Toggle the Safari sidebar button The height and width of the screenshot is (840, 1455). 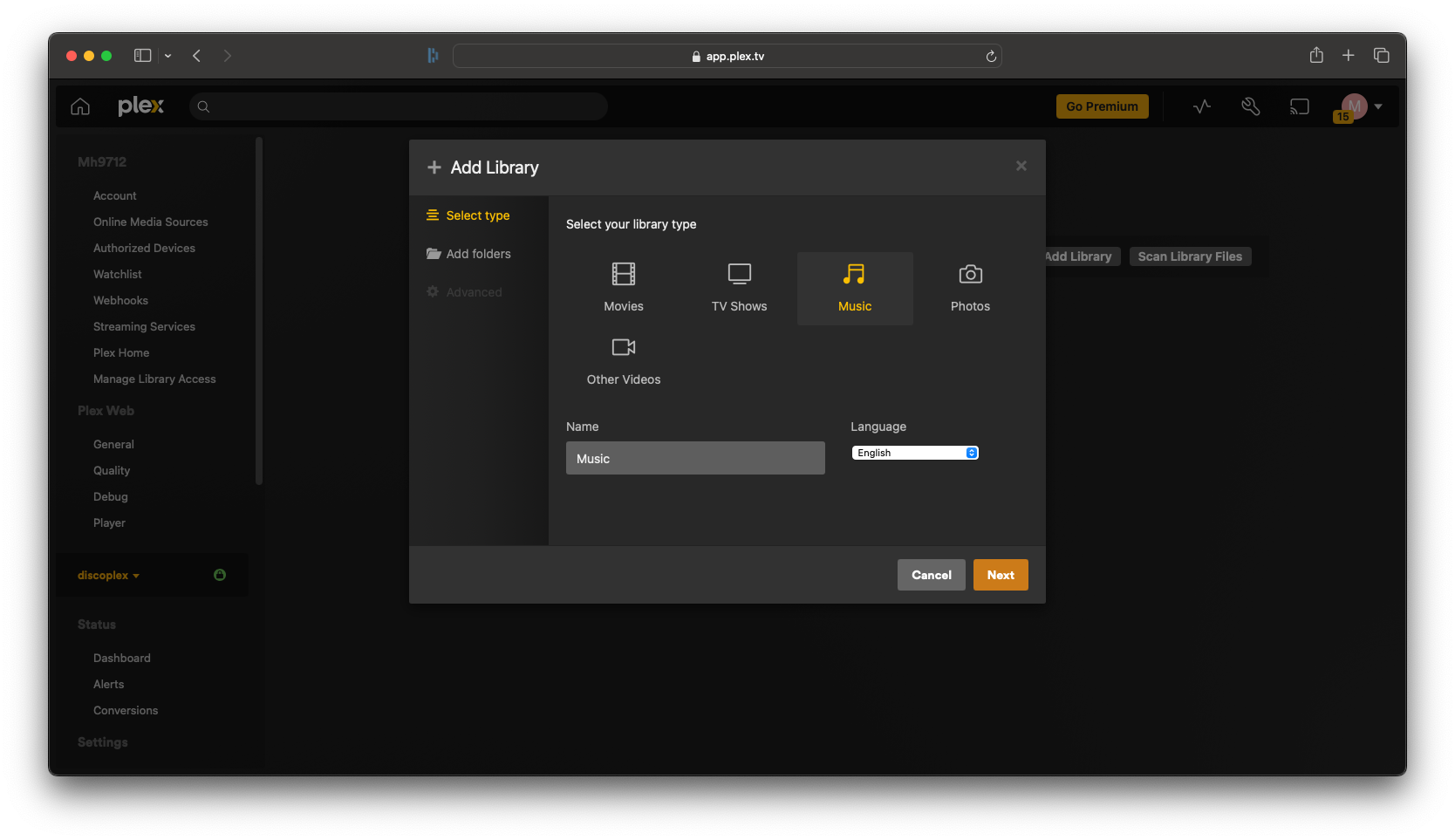(x=143, y=56)
